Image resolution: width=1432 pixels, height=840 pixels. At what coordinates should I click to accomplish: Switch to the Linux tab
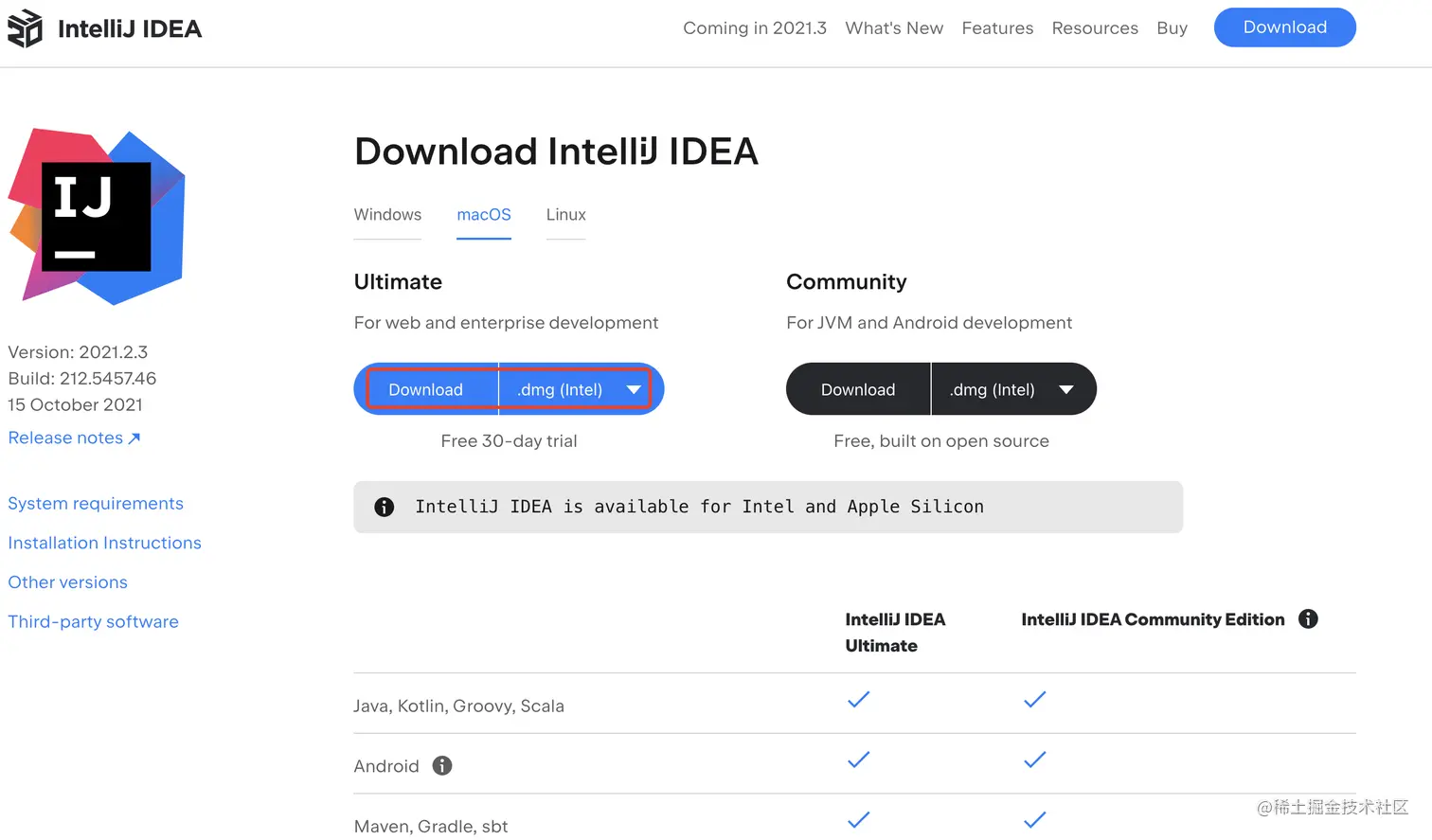point(566,215)
